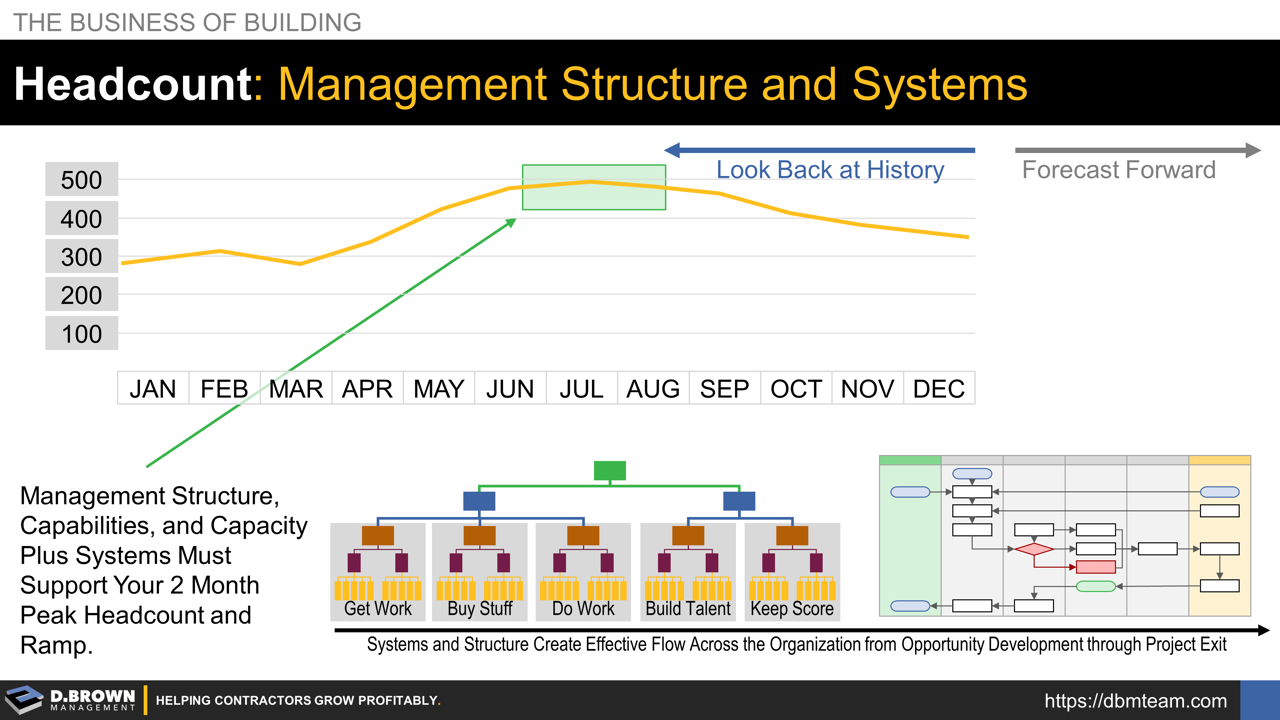Toggle the orange manager box above Do Work
Image resolution: width=1280 pixels, height=720 pixels.
click(583, 535)
